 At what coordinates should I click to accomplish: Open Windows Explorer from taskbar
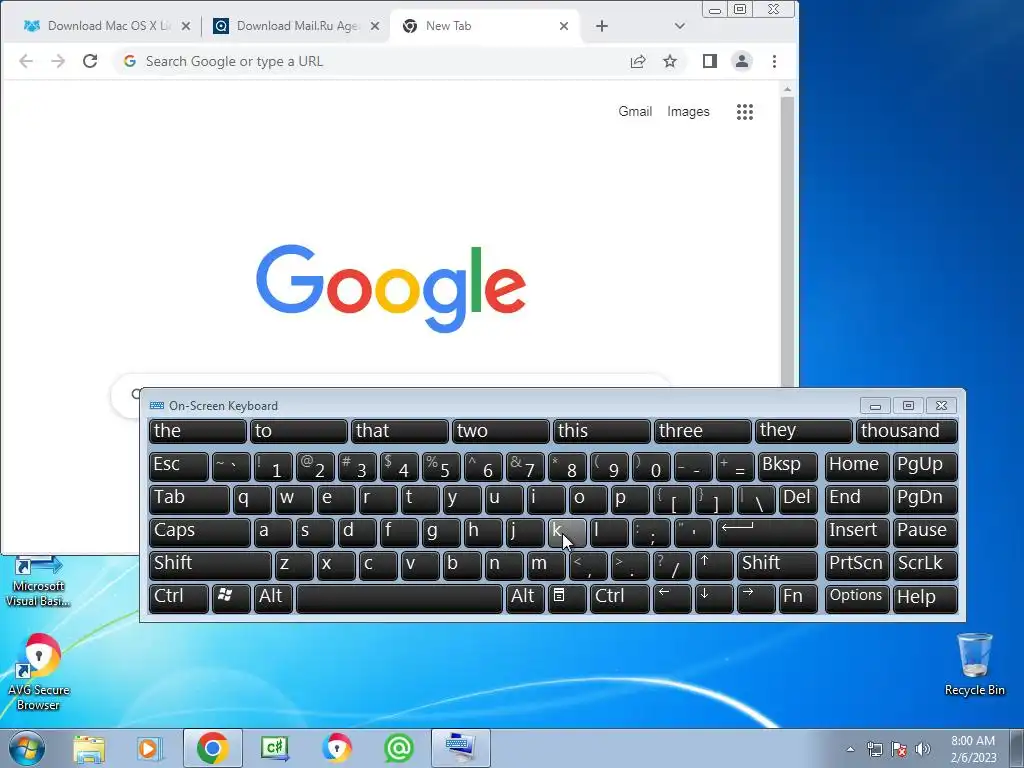(x=89, y=749)
